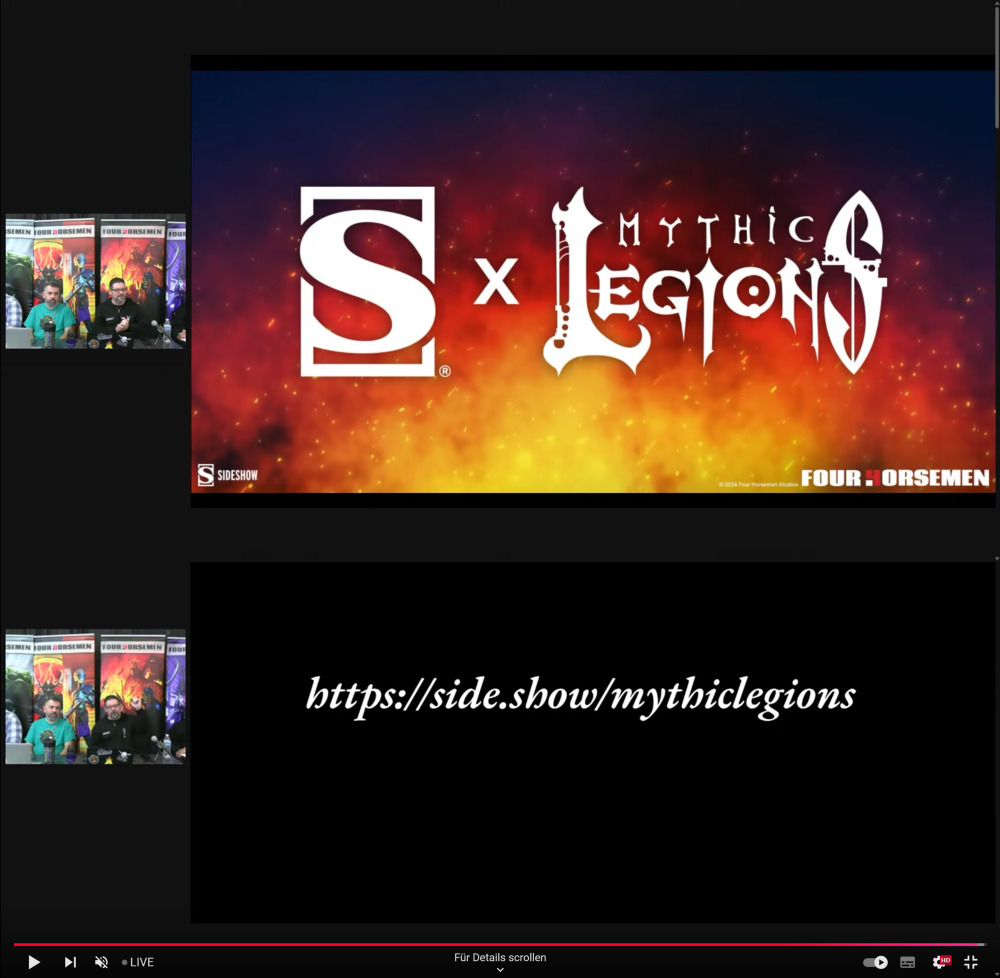
Task: Expand details with the down chevron
Action: point(500,970)
